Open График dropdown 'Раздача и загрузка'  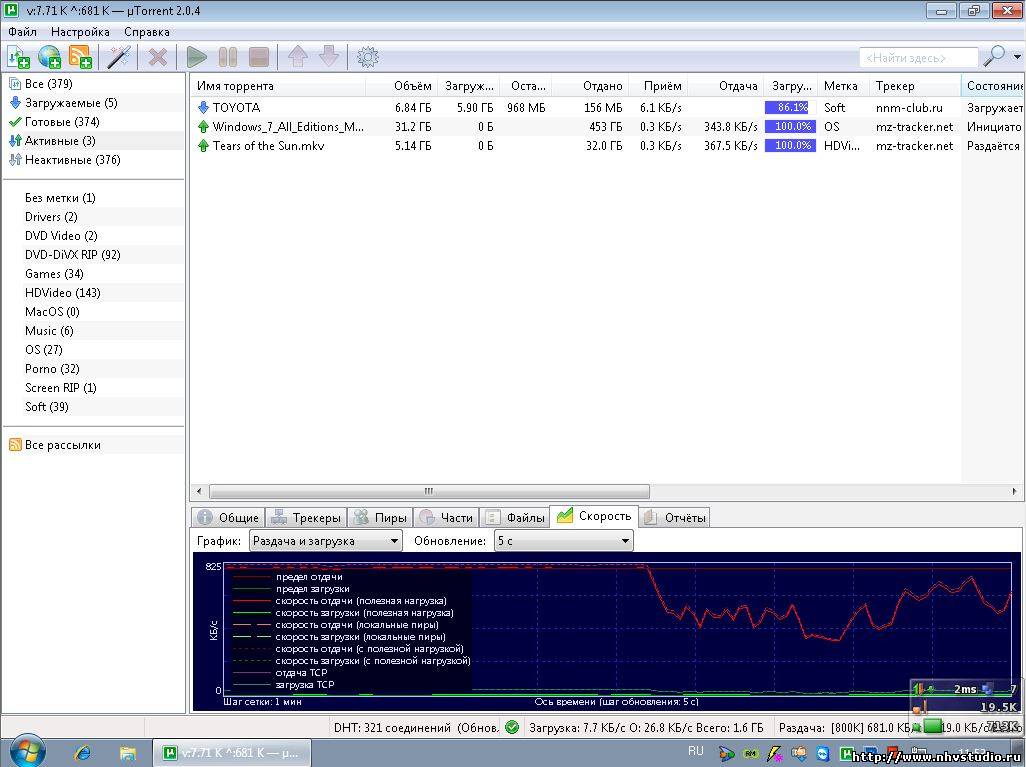tap(326, 541)
